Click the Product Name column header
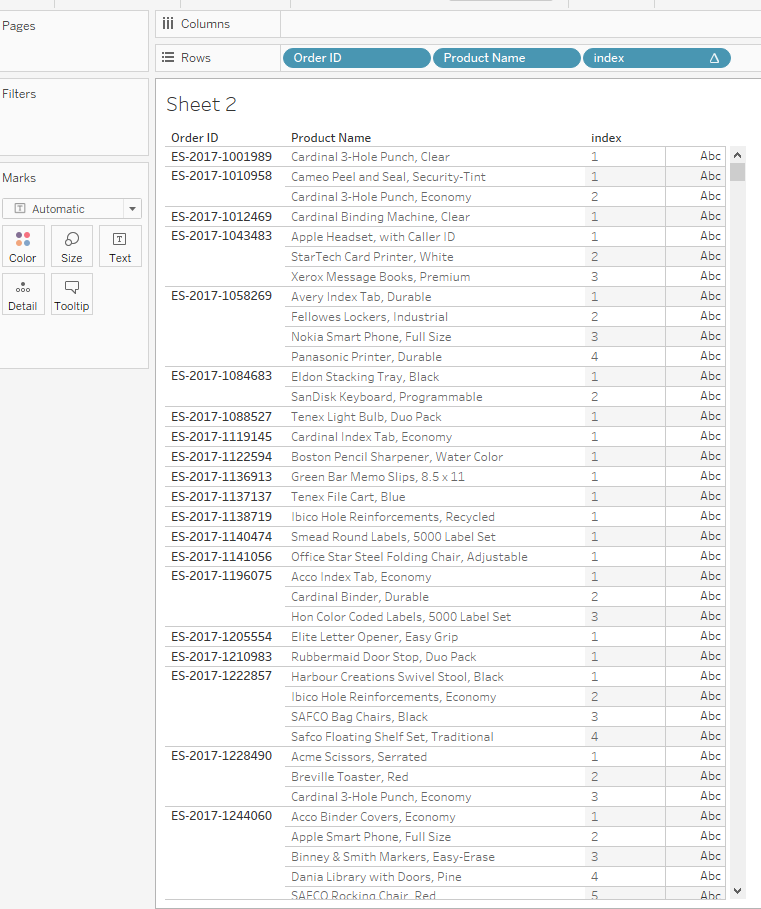761x909 pixels. [x=331, y=138]
